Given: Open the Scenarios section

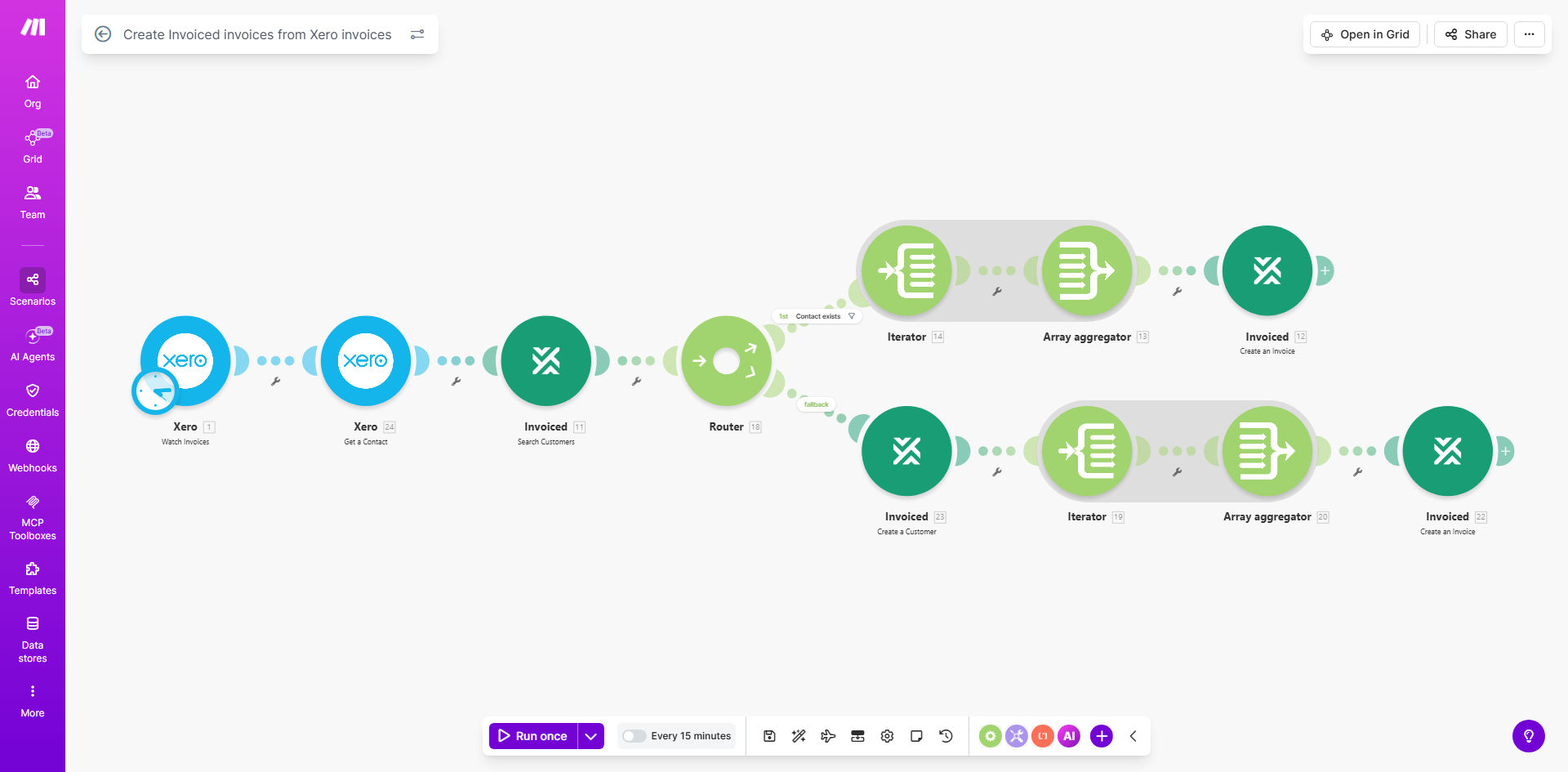Looking at the screenshot, I should click(x=33, y=288).
